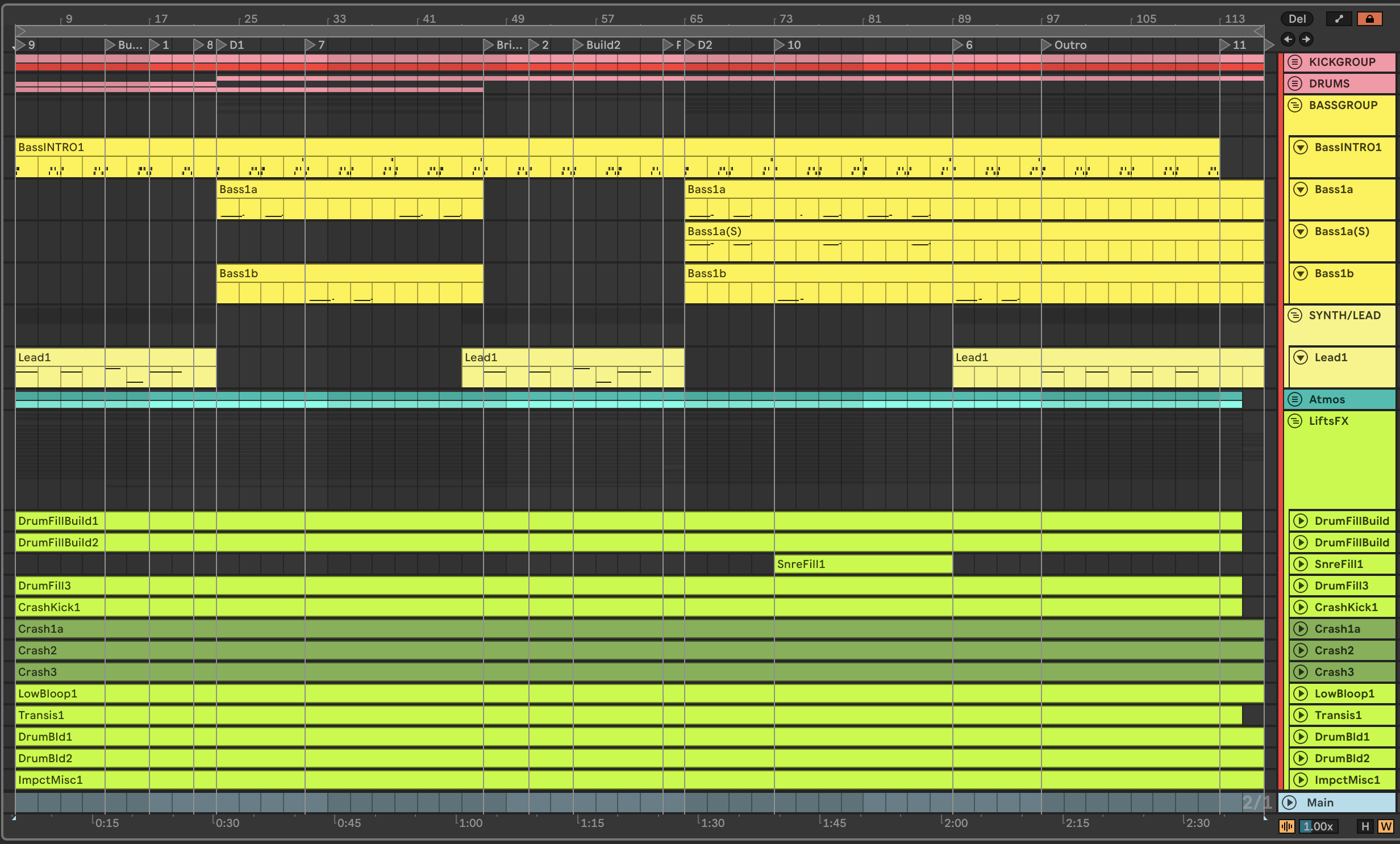The width and height of the screenshot is (1400, 844).
Task: Click the H optimize height button
Action: [x=1365, y=826]
